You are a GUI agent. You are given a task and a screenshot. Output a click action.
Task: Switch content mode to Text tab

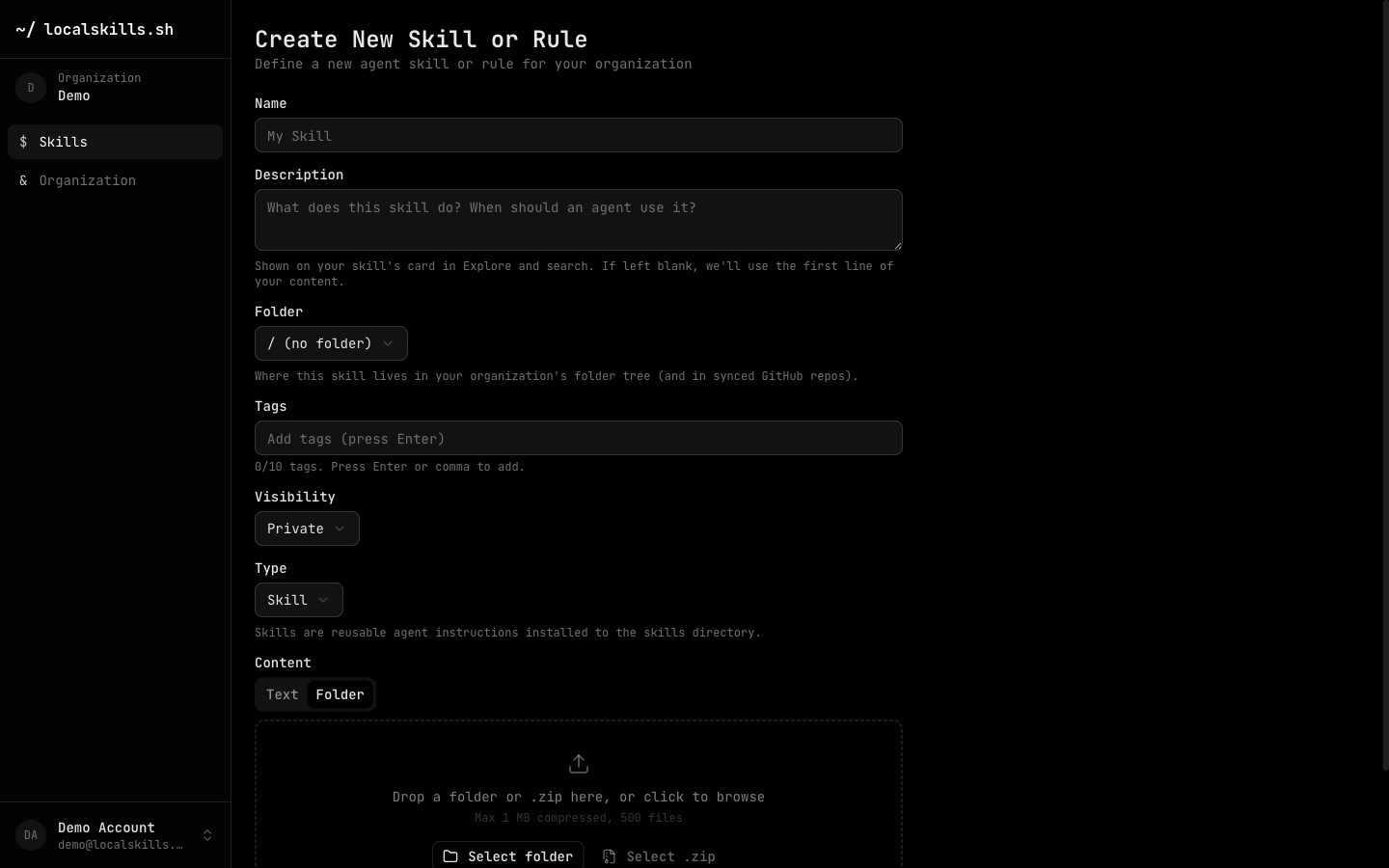pos(283,694)
